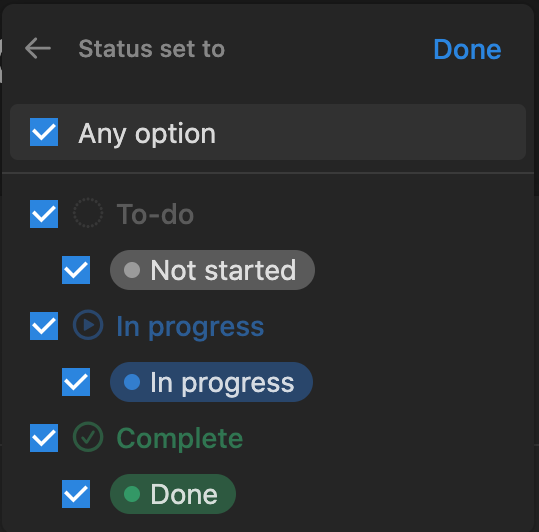Image resolution: width=539 pixels, height=532 pixels.
Task: Click the gray dot in Not started pill
Action: point(132,270)
